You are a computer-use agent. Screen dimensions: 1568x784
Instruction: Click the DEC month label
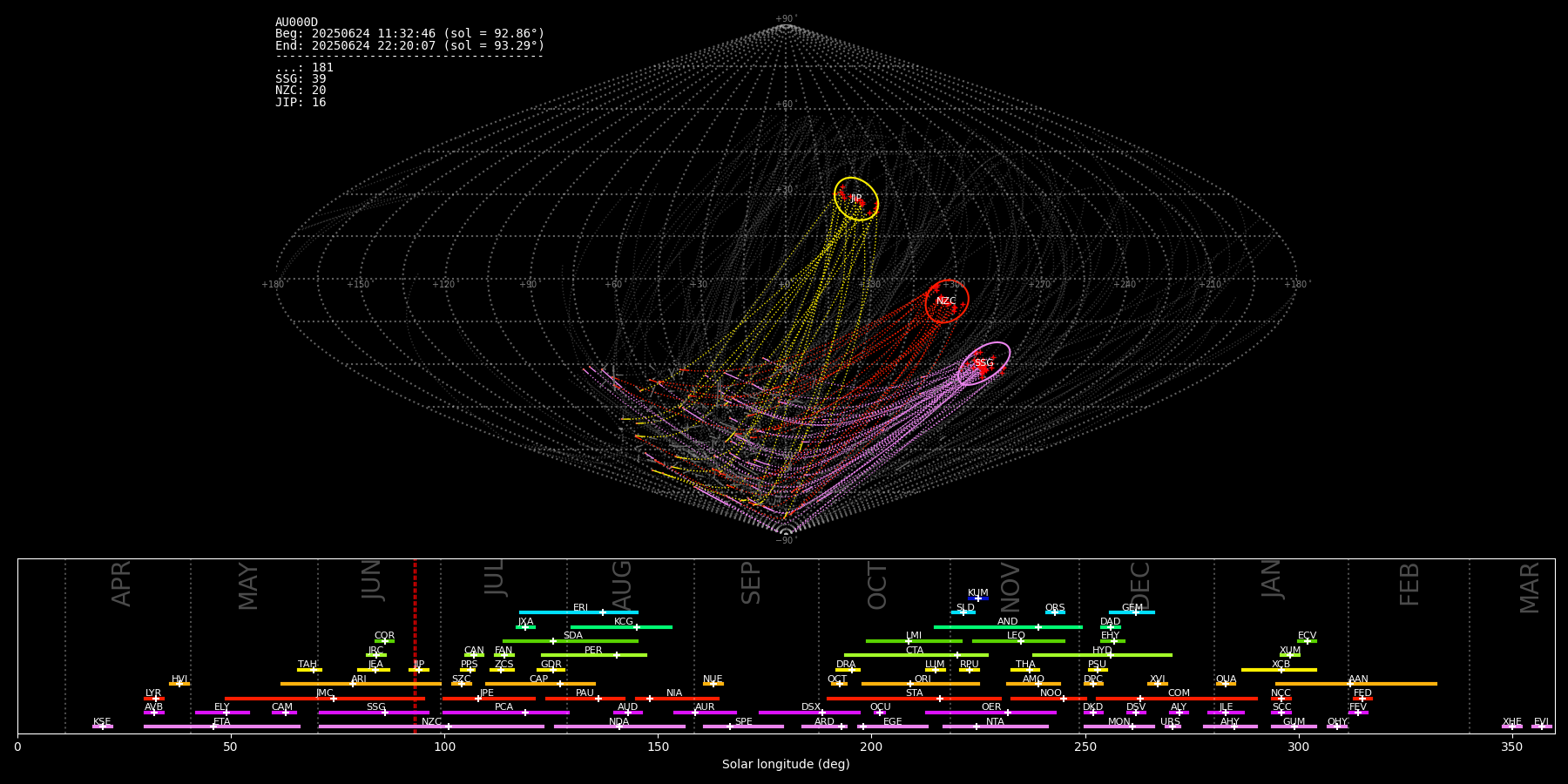(1140, 585)
